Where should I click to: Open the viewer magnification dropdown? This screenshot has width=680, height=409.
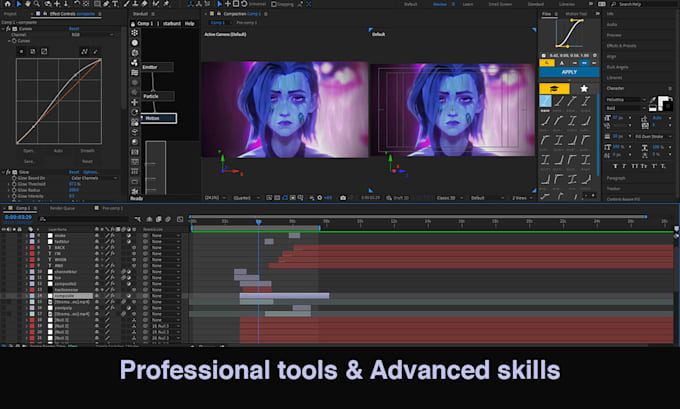click(215, 198)
